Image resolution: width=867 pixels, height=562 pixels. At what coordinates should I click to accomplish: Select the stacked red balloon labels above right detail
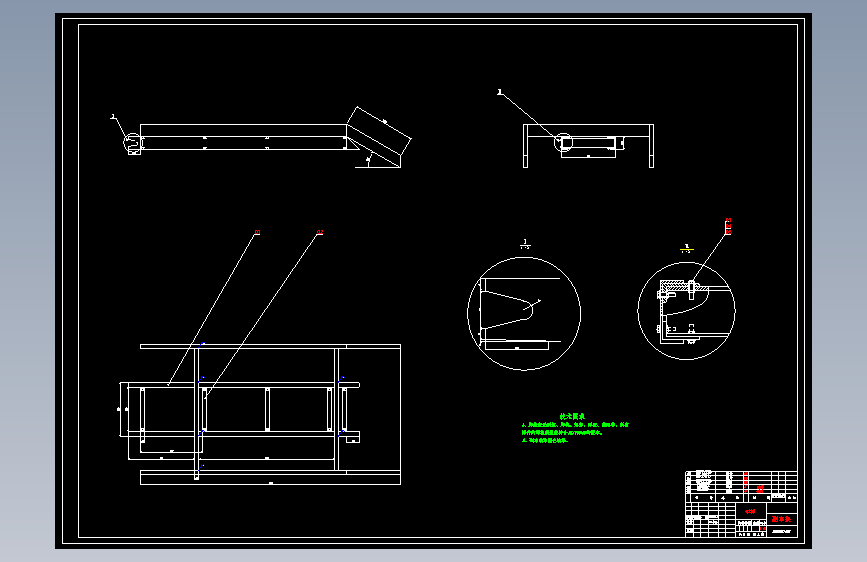(728, 226)
